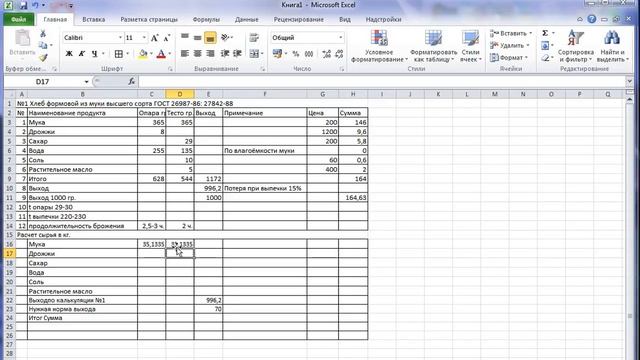Click the large Paste clipboard icon
640x360 pixels.
[22, 38]
